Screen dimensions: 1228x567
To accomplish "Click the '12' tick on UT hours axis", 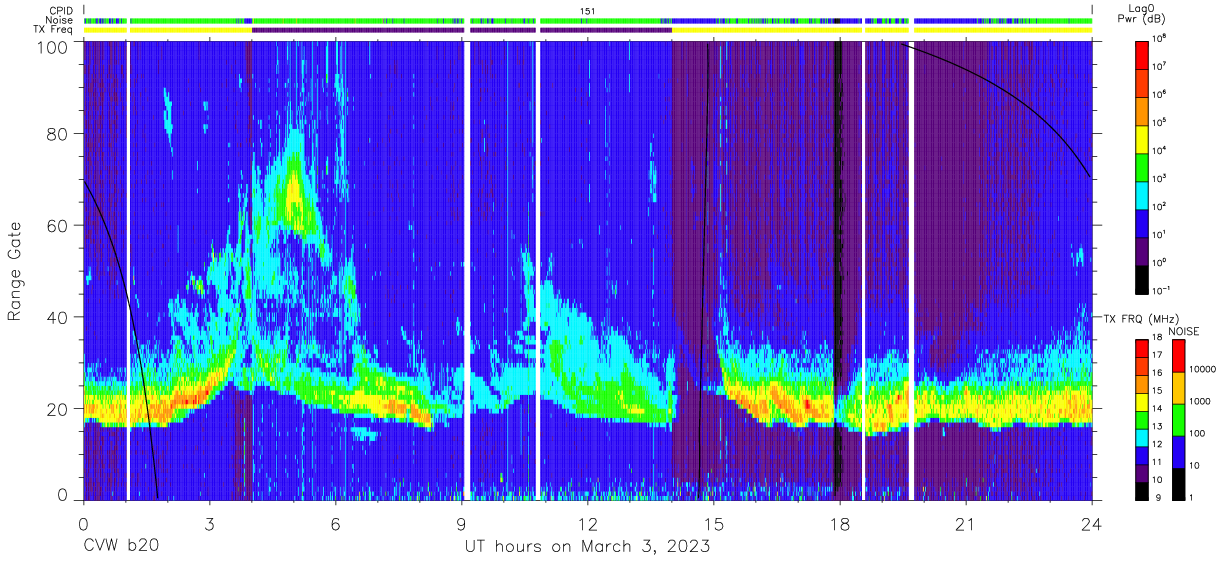I will [588, 523].
